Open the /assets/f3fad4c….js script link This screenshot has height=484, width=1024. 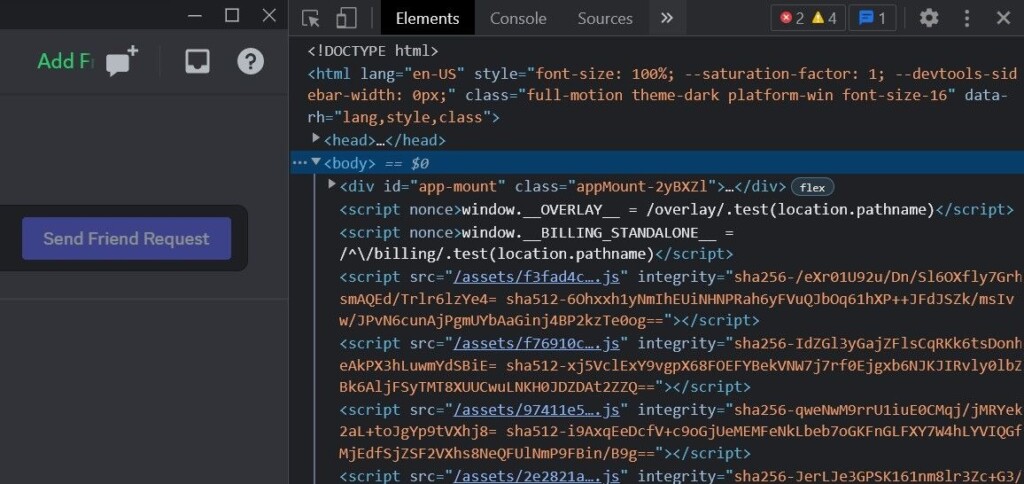pyautogui.click(x=541, y=276)
